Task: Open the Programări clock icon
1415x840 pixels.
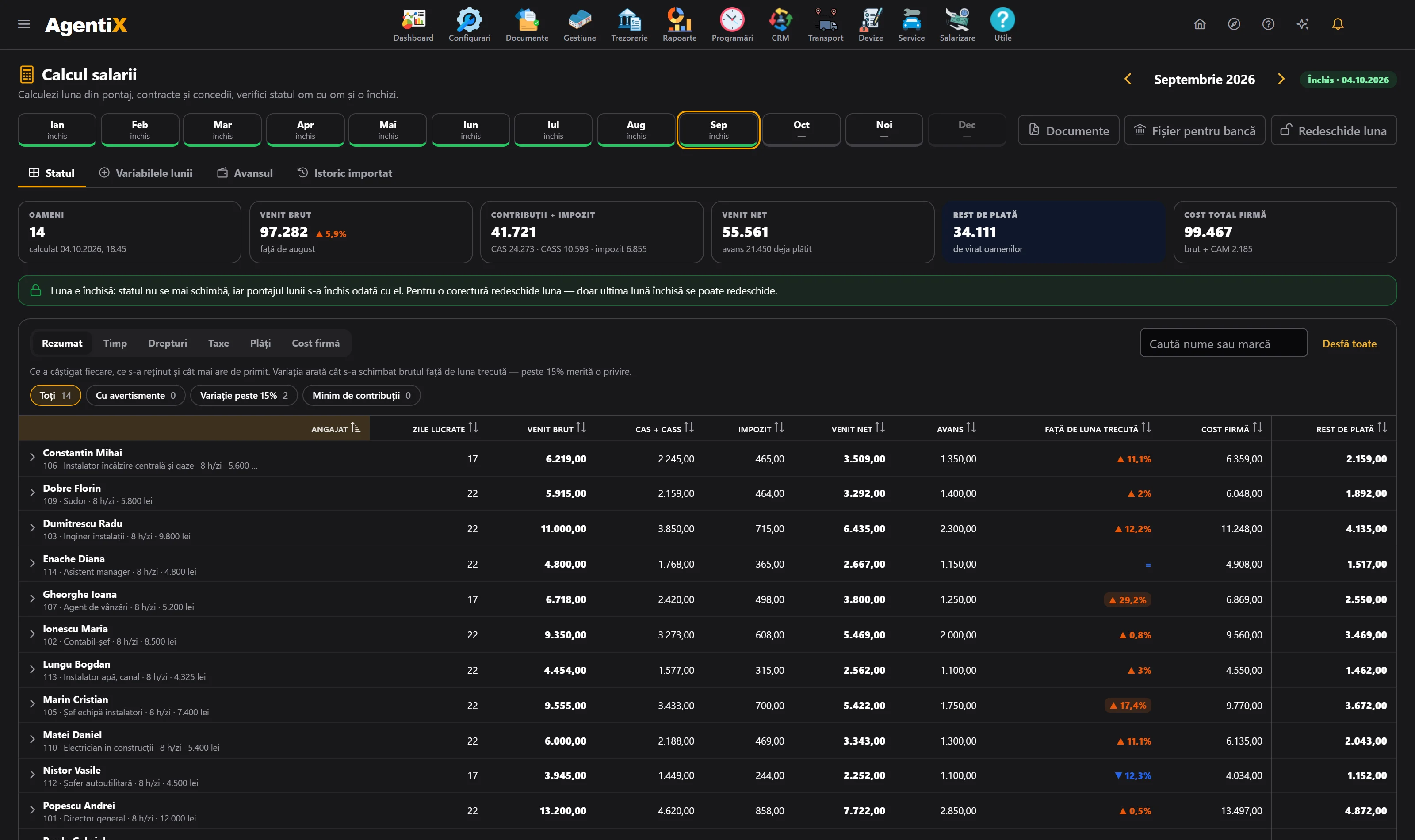Action: [732, 24]
